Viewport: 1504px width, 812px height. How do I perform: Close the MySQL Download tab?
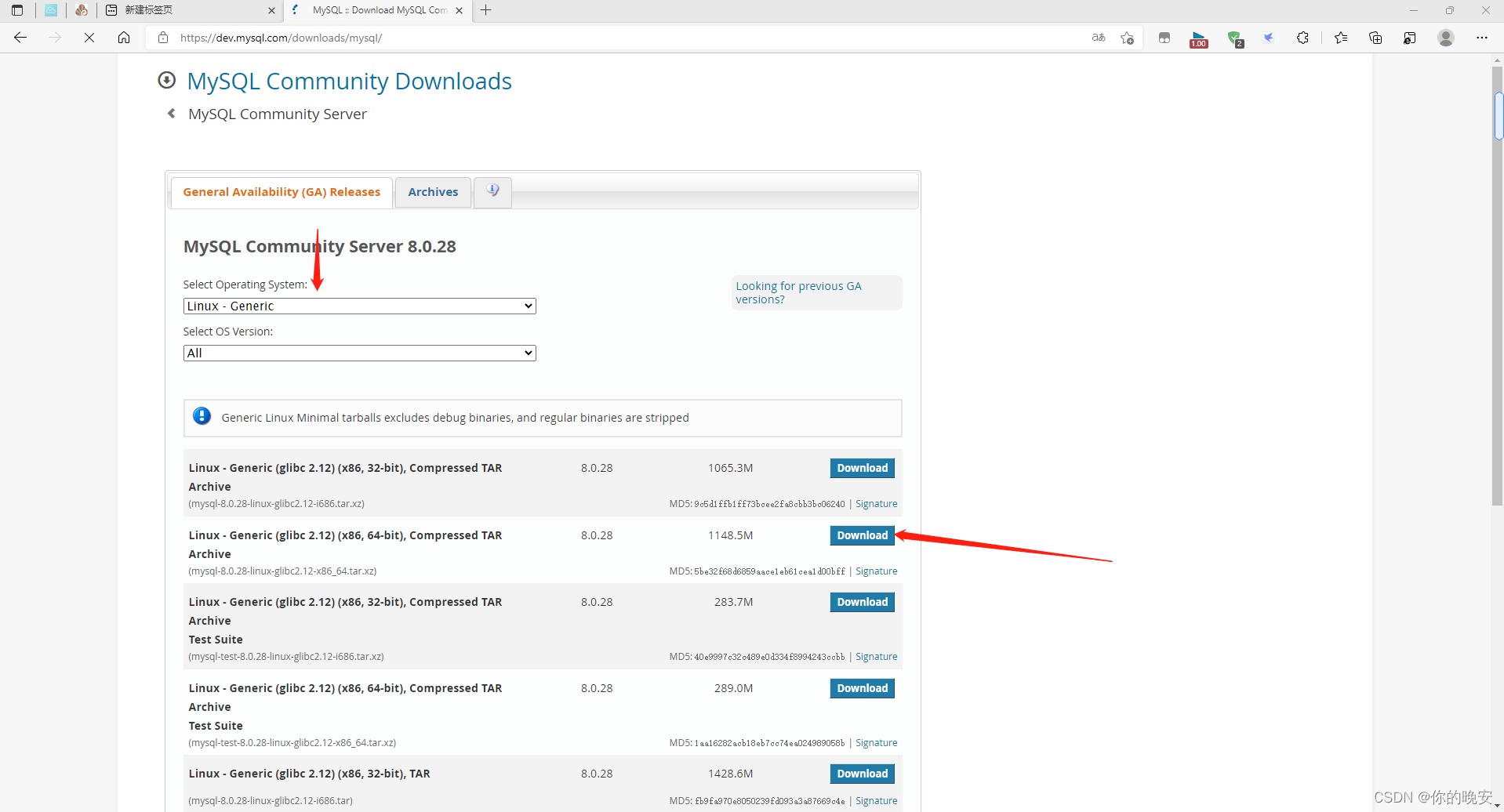coord(460,10)
